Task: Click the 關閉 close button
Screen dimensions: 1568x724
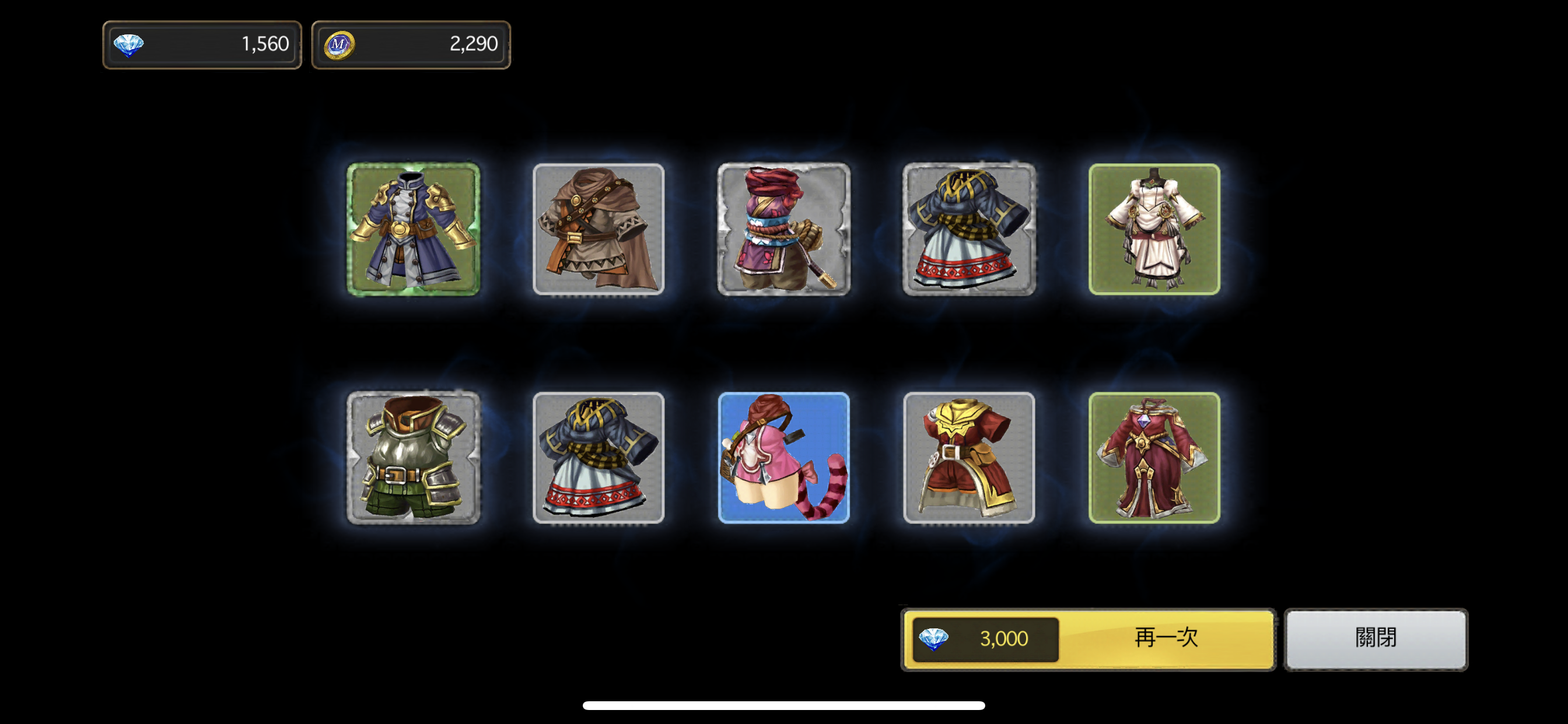Action: point(1375,639)
